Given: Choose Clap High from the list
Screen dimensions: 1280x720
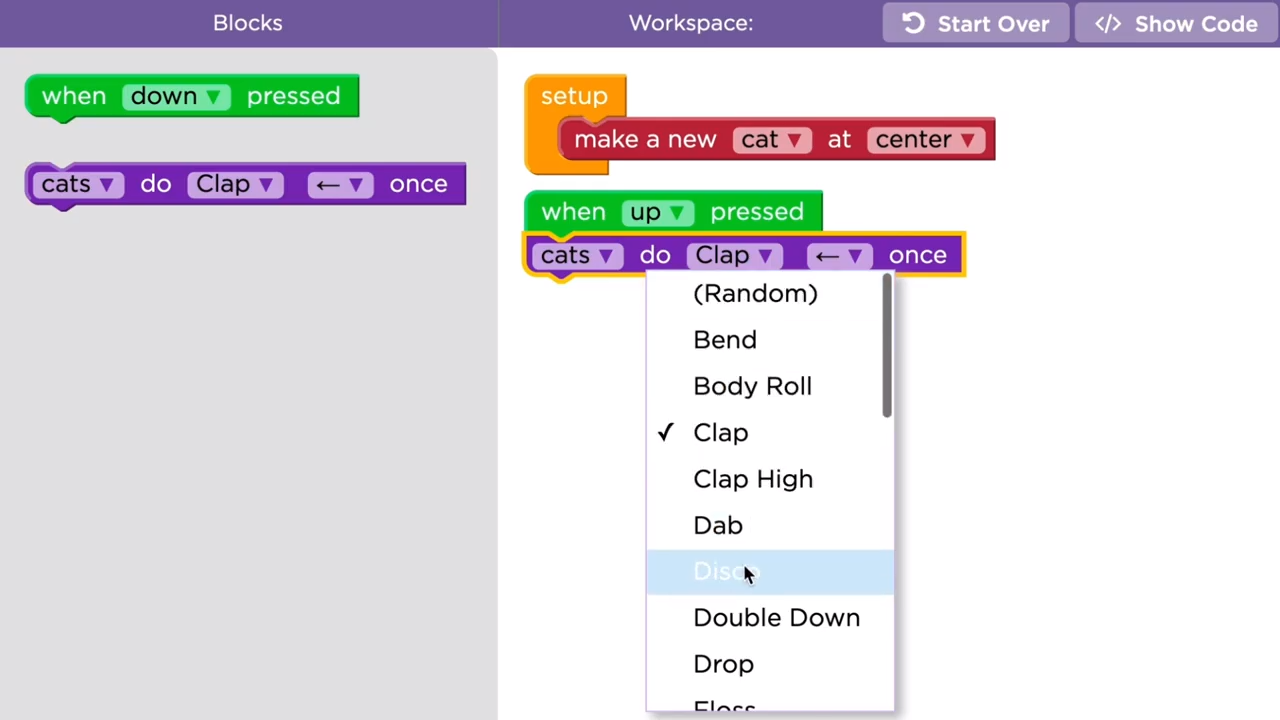Looking at the screenshot, I should click(x=753, y=479).
